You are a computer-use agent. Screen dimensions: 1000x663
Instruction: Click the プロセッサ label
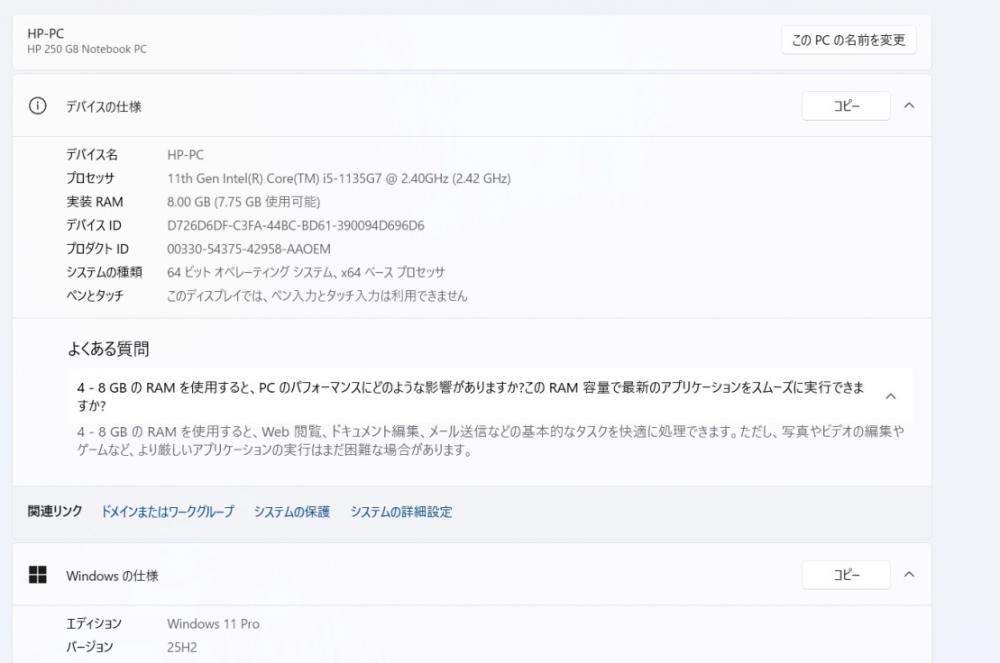[x=91, y=178]
